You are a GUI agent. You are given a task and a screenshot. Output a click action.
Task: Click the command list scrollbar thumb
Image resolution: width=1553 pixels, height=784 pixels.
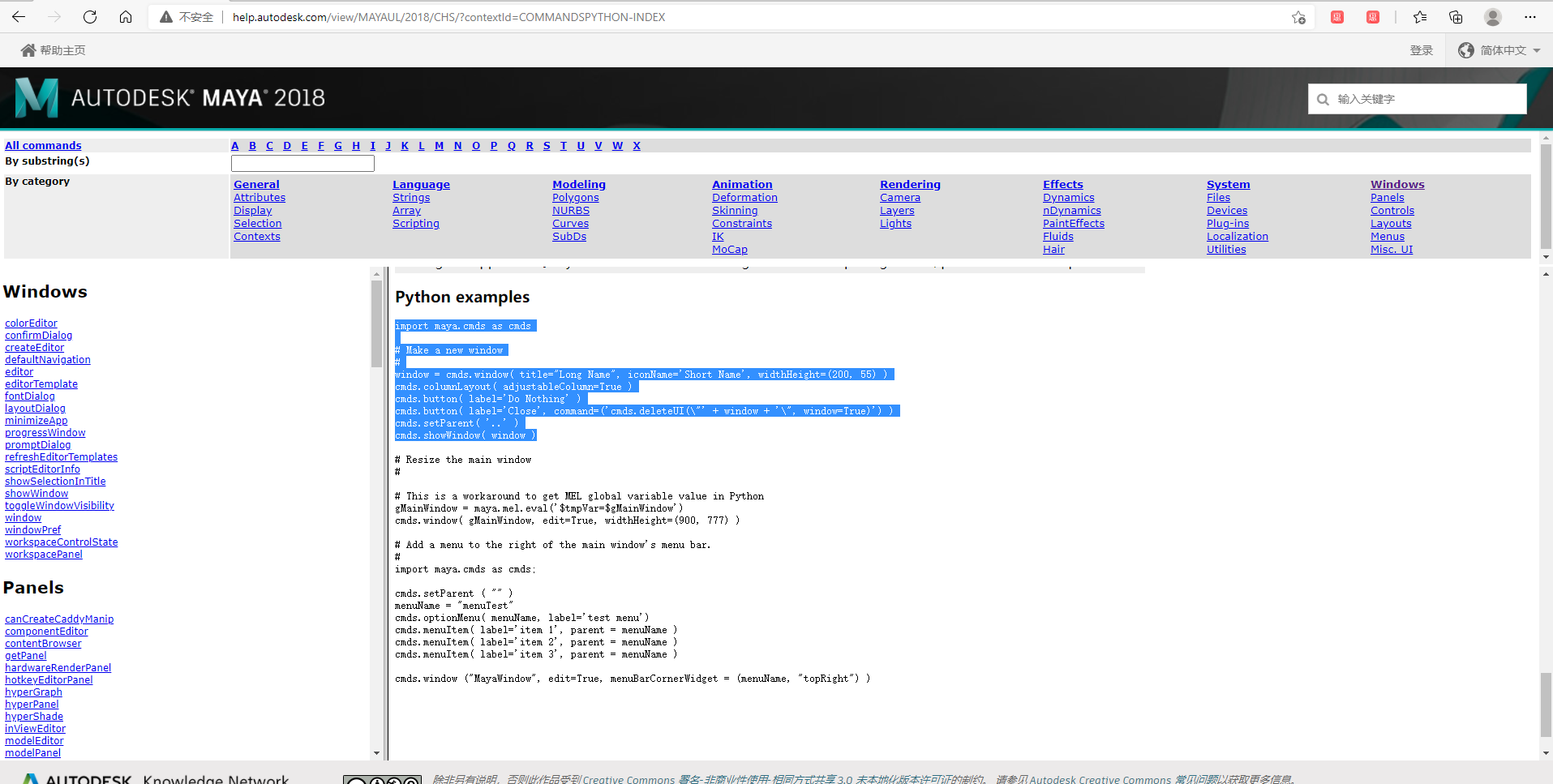point(376,323)
